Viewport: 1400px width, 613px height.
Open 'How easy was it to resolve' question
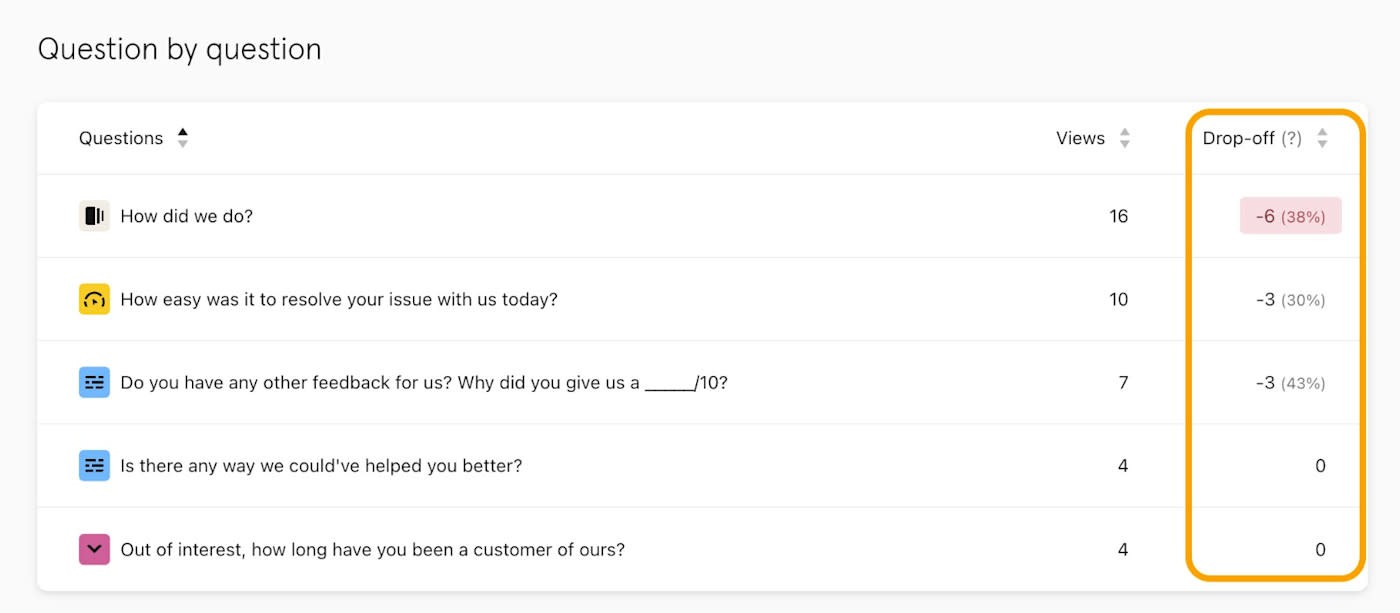(338, 299)
